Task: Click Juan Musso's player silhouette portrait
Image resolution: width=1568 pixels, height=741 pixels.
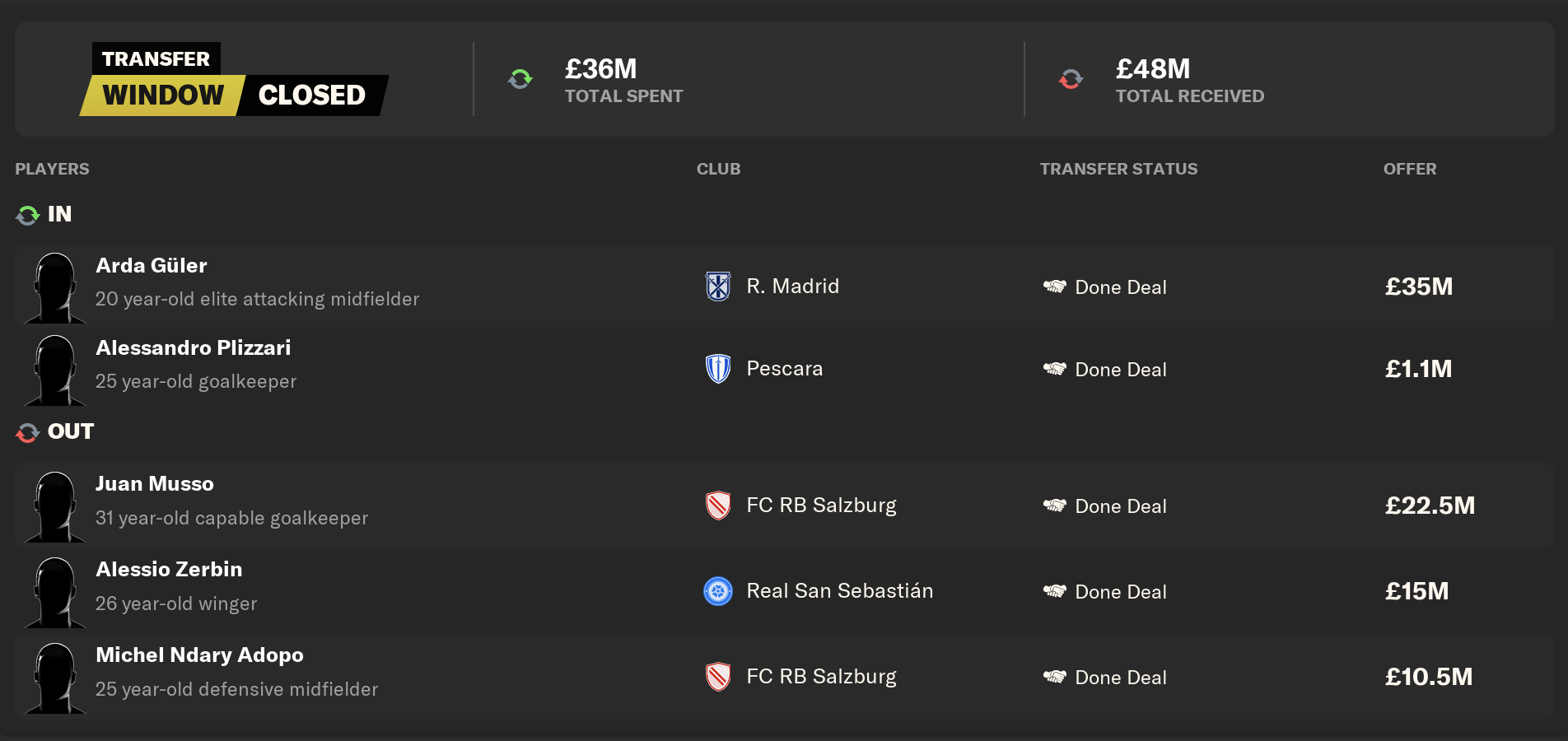Action: coord(55,506)
